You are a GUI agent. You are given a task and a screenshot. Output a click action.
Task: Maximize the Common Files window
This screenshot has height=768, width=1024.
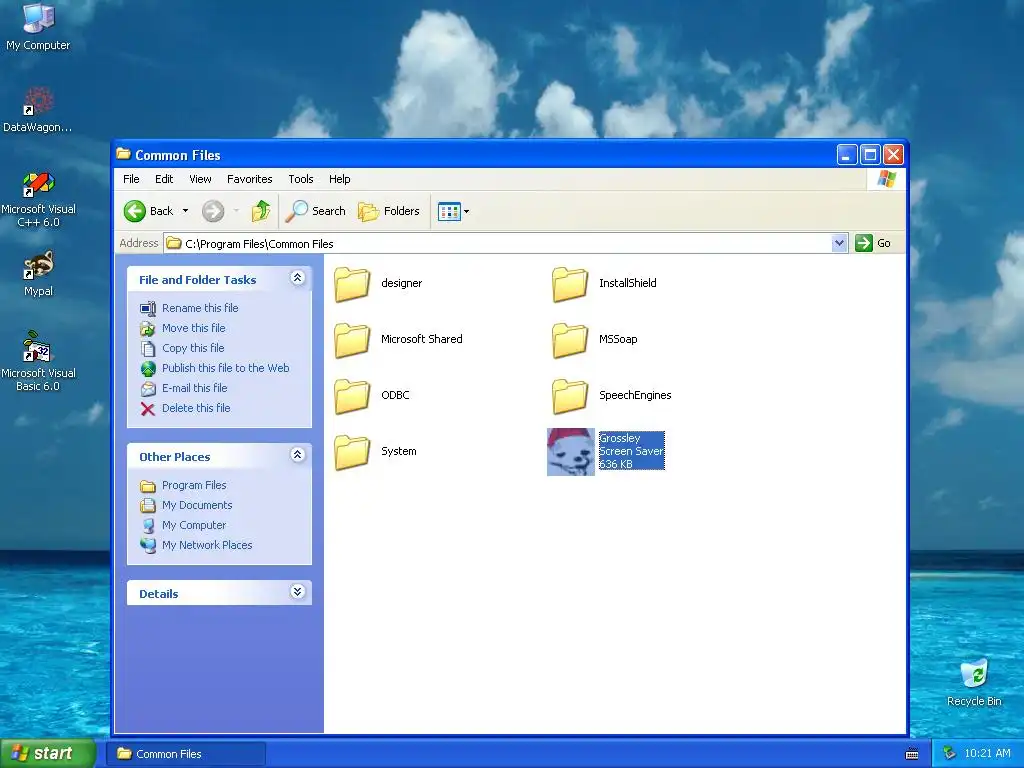pyautogui.click(x=870, y=155)
